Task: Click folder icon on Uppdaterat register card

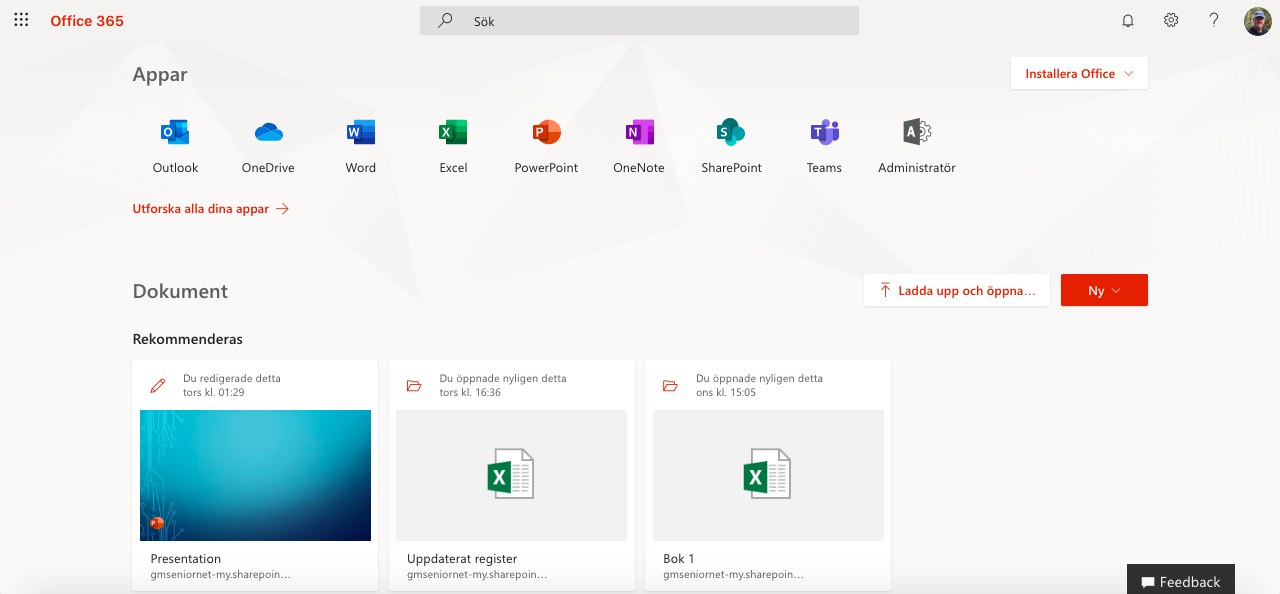Action: click(413, 385)
